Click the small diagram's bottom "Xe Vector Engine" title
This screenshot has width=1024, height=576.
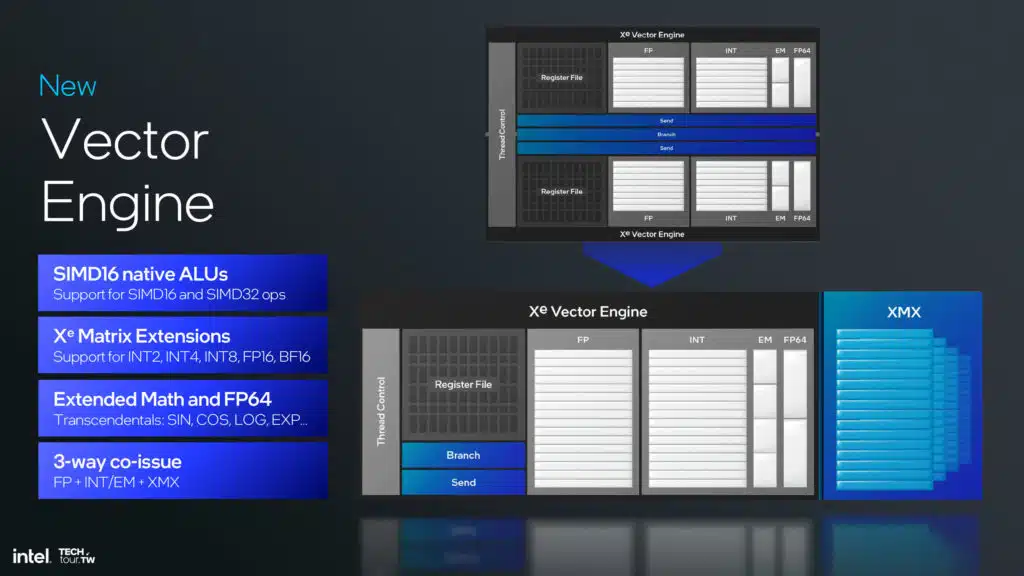coord(652,234)
